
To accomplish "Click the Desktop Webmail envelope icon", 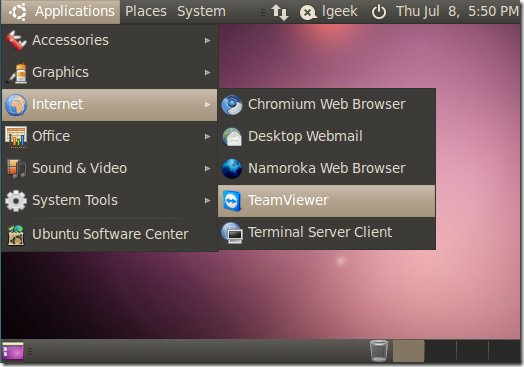I will (x=232, y=137).
